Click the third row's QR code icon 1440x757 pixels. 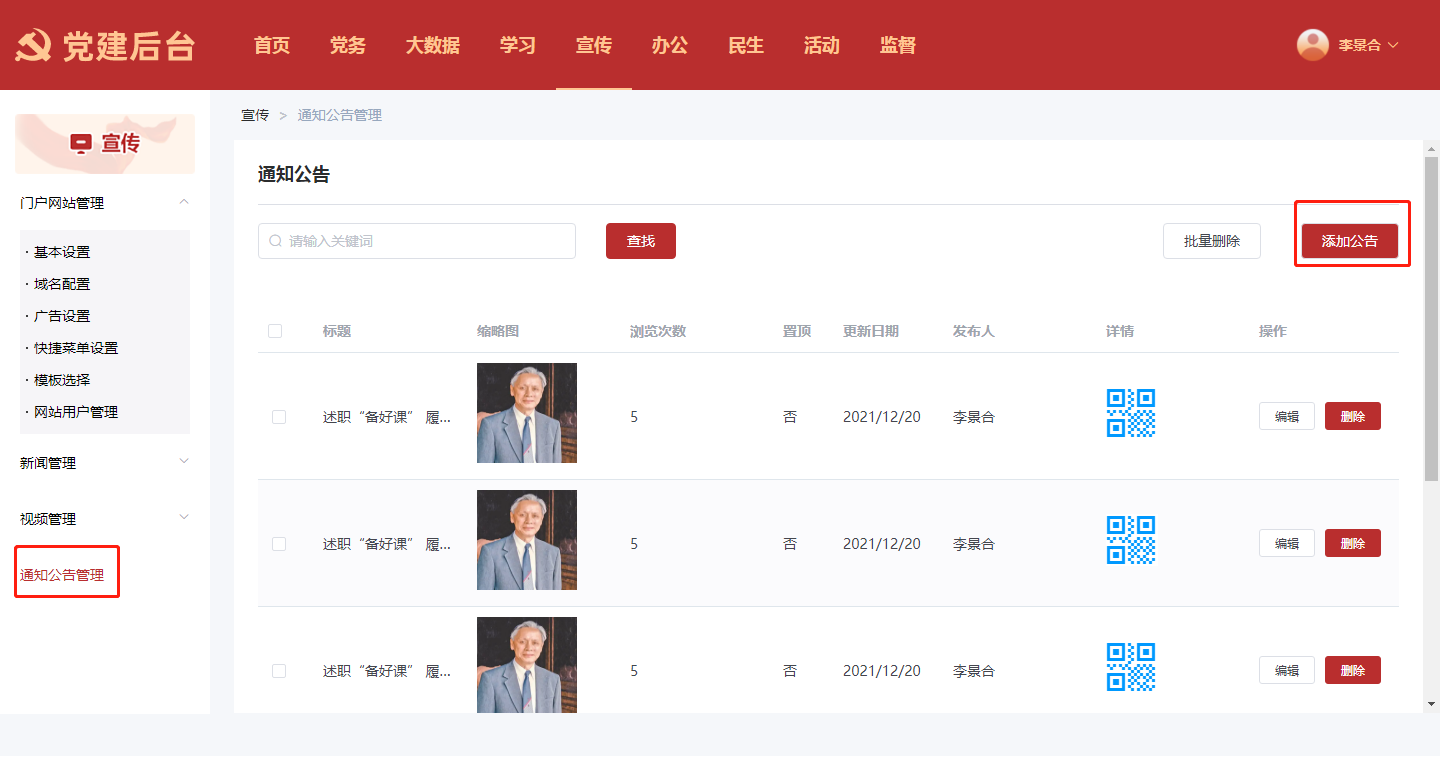(1130, 667)
